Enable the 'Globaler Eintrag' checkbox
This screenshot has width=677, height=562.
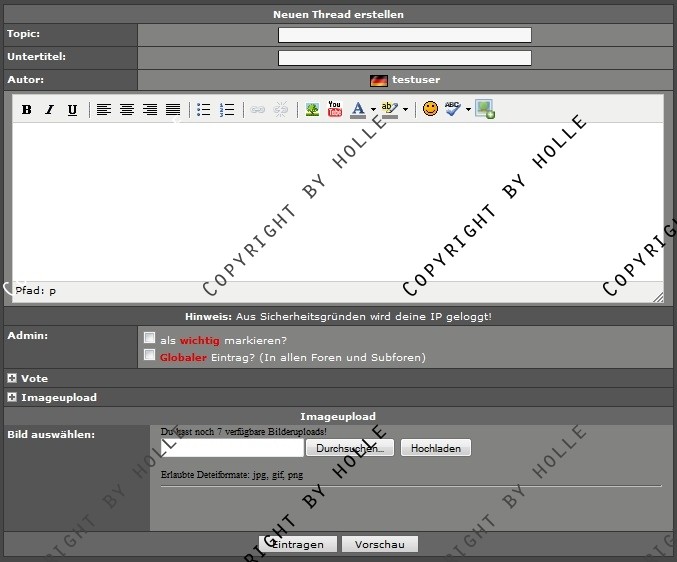click(149, 355)
